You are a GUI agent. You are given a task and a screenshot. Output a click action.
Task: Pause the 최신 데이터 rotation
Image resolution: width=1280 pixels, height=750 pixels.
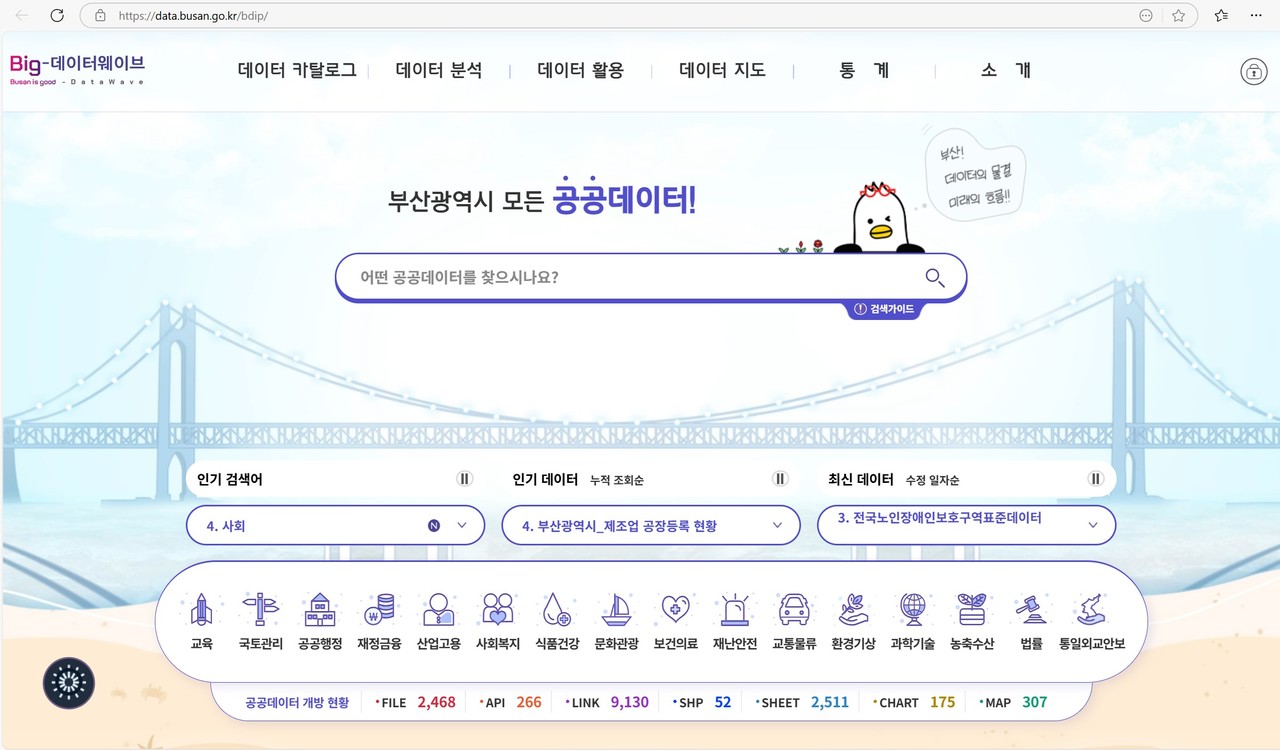click(1094, 479)
